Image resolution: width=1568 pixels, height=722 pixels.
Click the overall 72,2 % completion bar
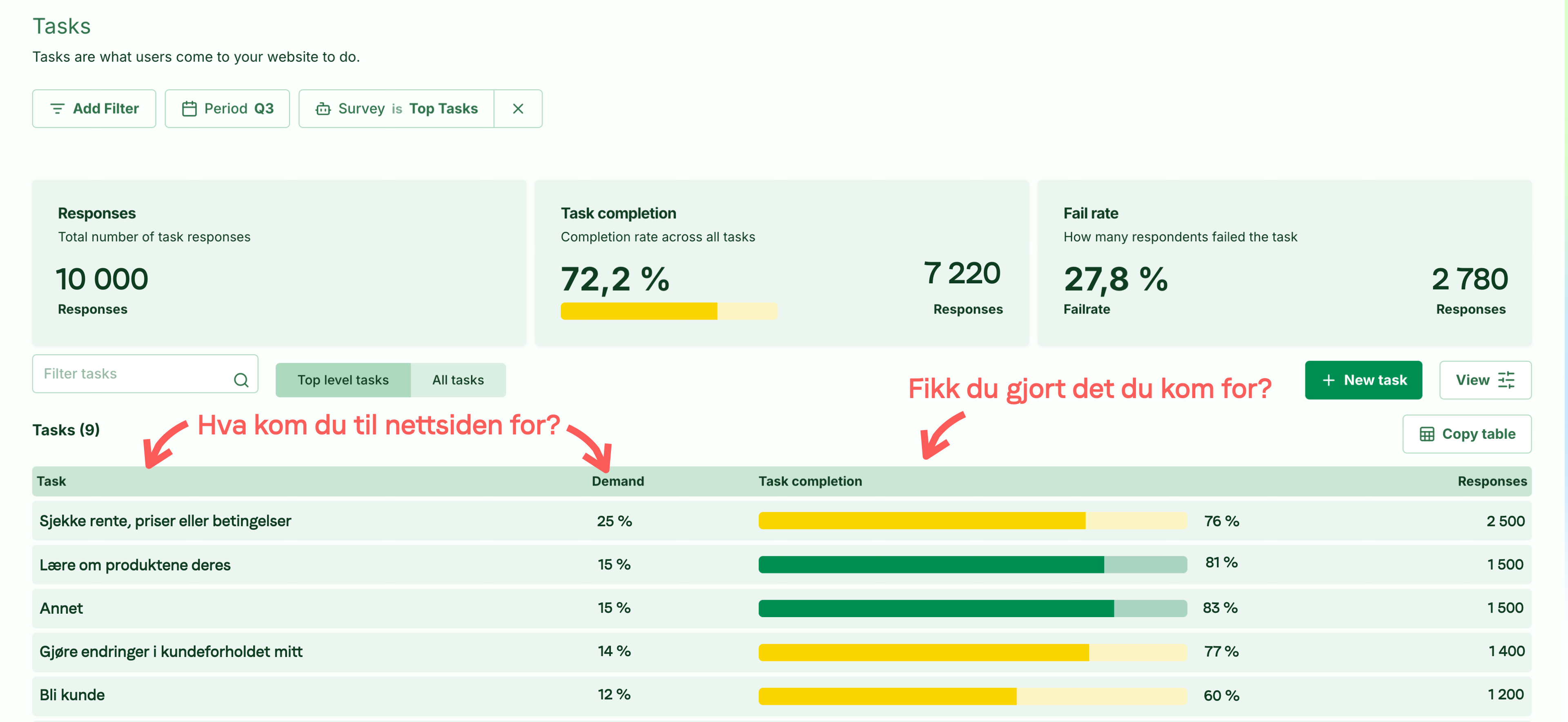pos(669,311)
